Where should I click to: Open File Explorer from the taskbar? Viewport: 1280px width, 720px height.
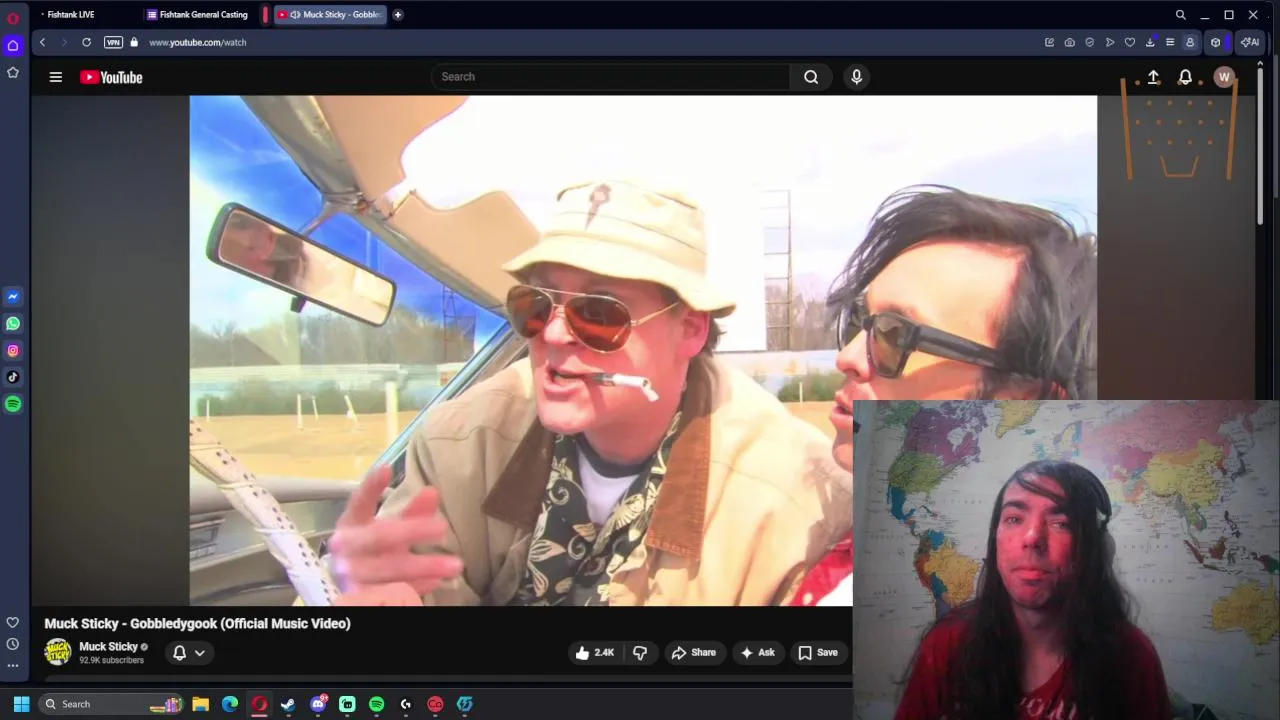click(200, 704)
